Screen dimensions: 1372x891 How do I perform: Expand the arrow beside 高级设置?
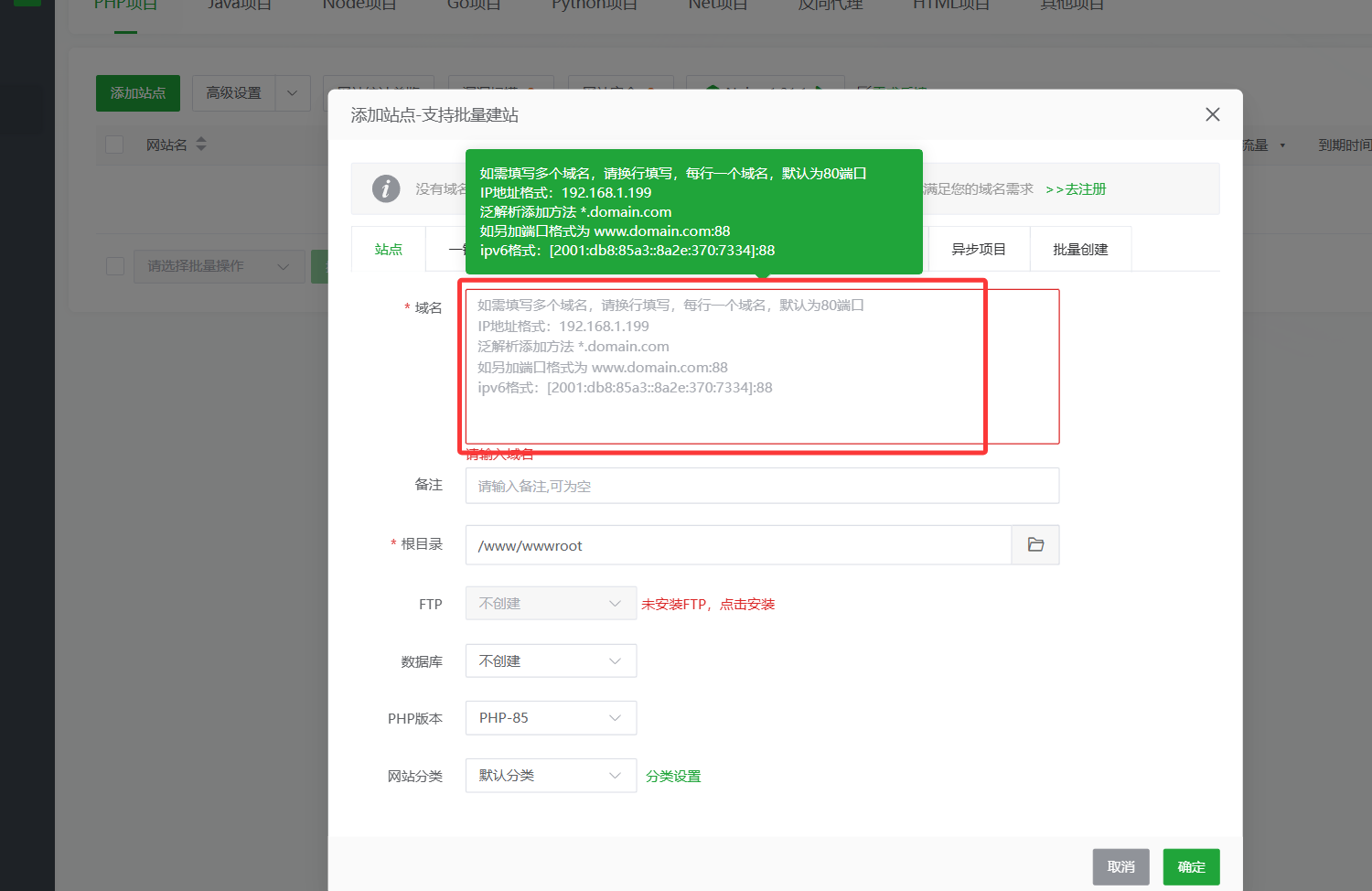(x=293, y=93)
